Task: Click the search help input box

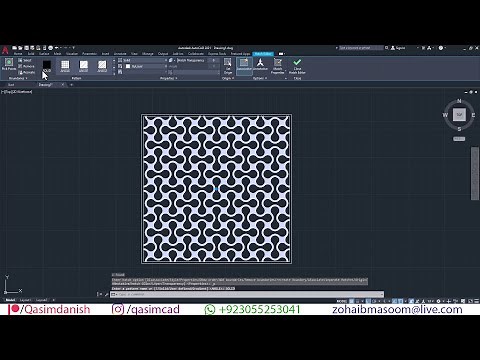Action: [x=361, y=48]
